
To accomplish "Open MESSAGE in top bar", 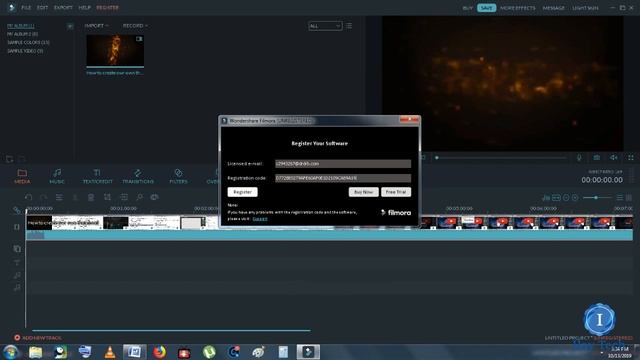I will click(x=553, y=8).
